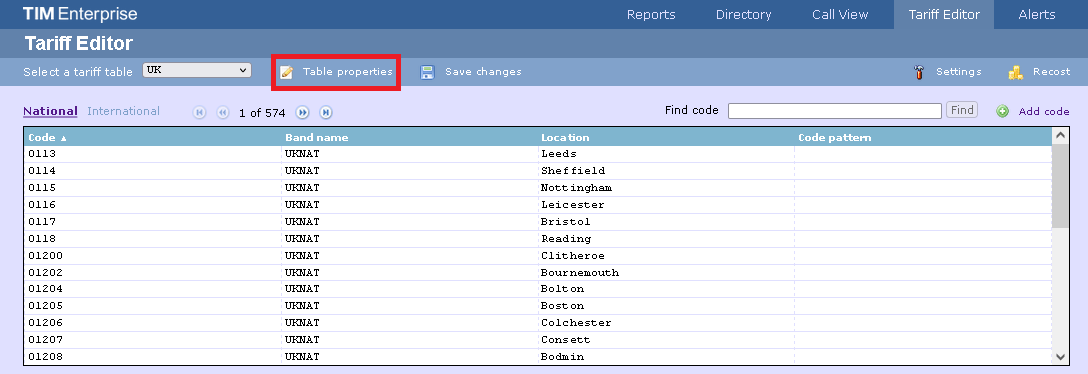Click the Nottingham location cell
The image size is (1088, 374).
point(666,188)
